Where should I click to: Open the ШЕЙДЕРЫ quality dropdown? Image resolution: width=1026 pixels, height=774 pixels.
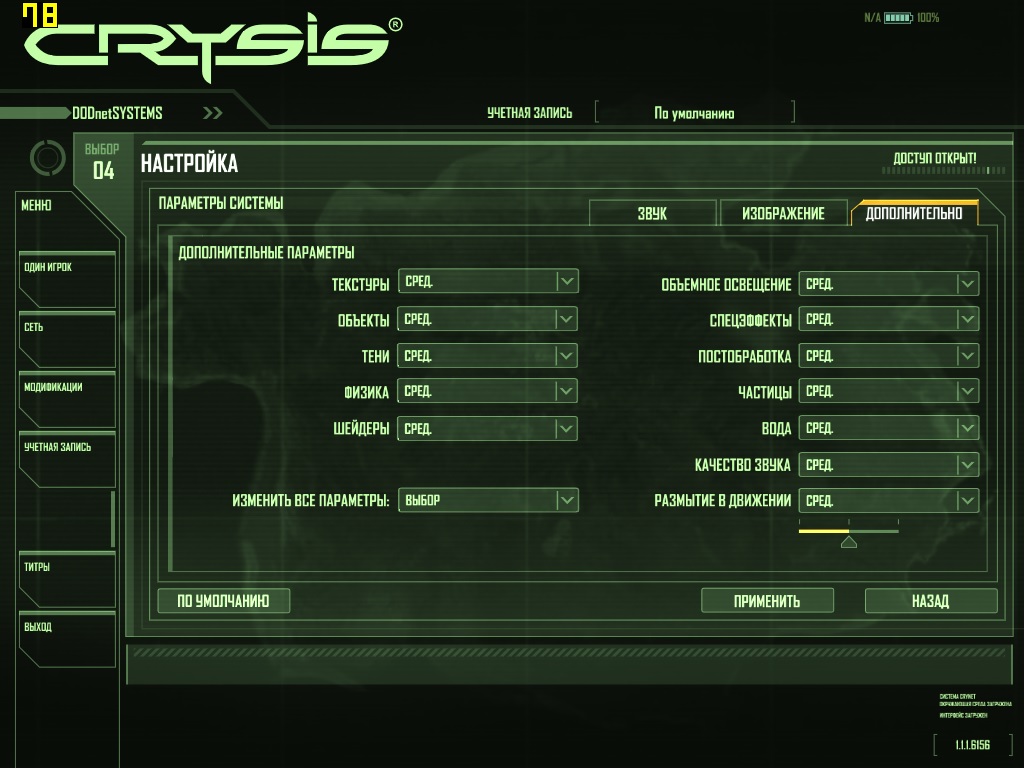(487, 429)
